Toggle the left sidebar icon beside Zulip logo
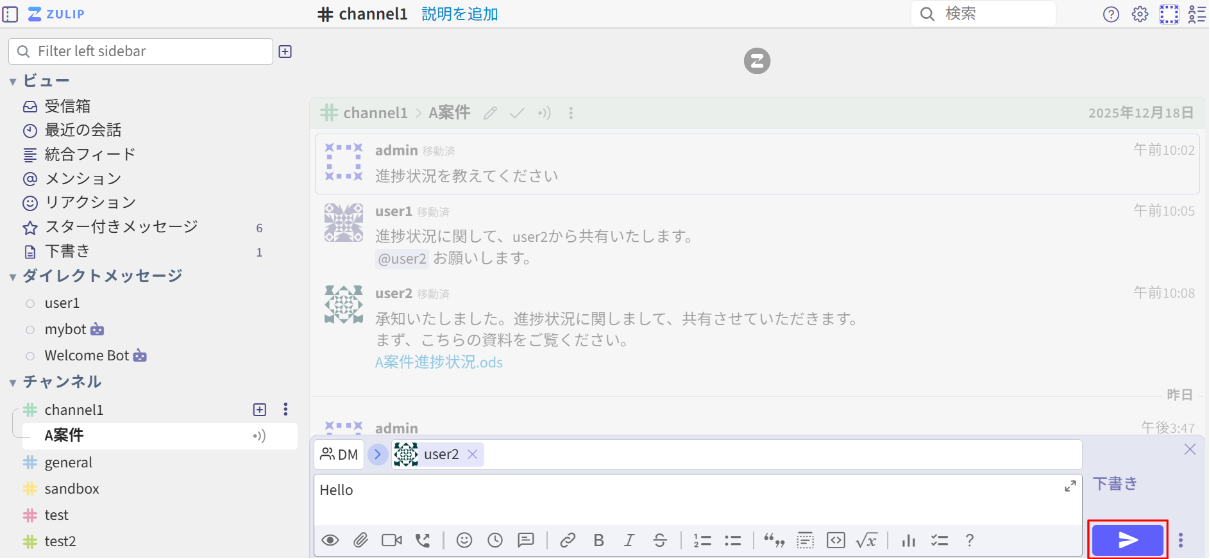Image resolution: width=1210 pixels, height=559 pixels. 11,14
